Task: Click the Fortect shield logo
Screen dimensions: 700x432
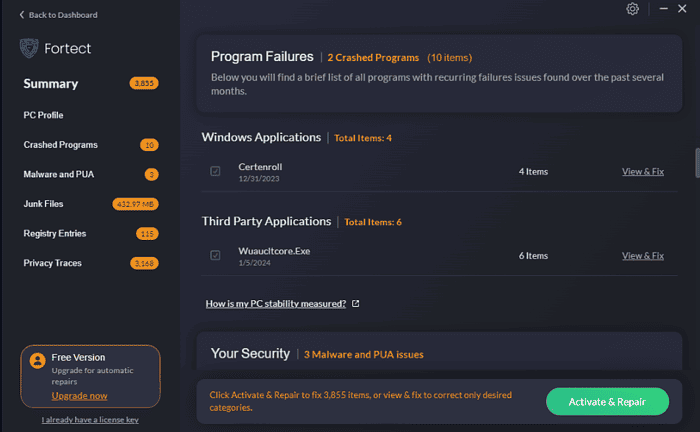Action: [29, 48]
